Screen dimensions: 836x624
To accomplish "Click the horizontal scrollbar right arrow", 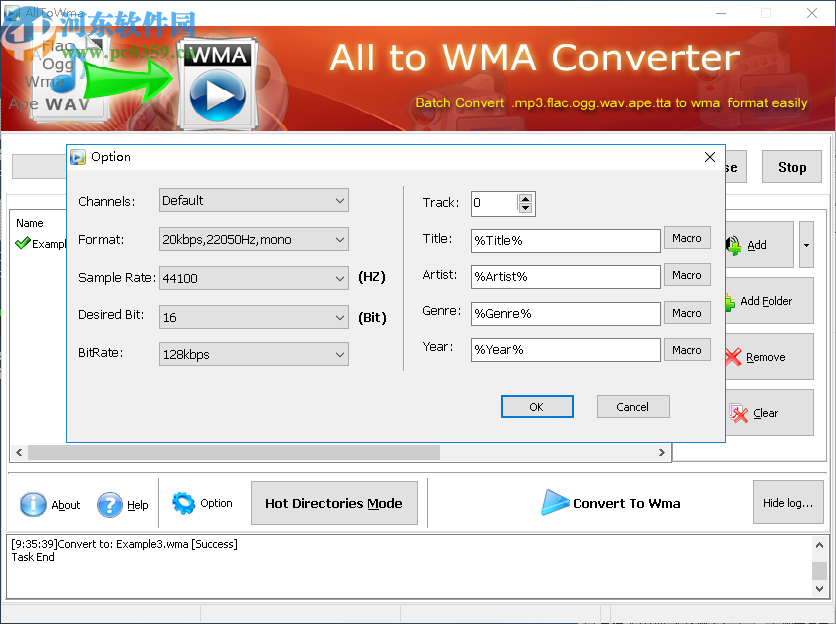I will pos(661,452).
